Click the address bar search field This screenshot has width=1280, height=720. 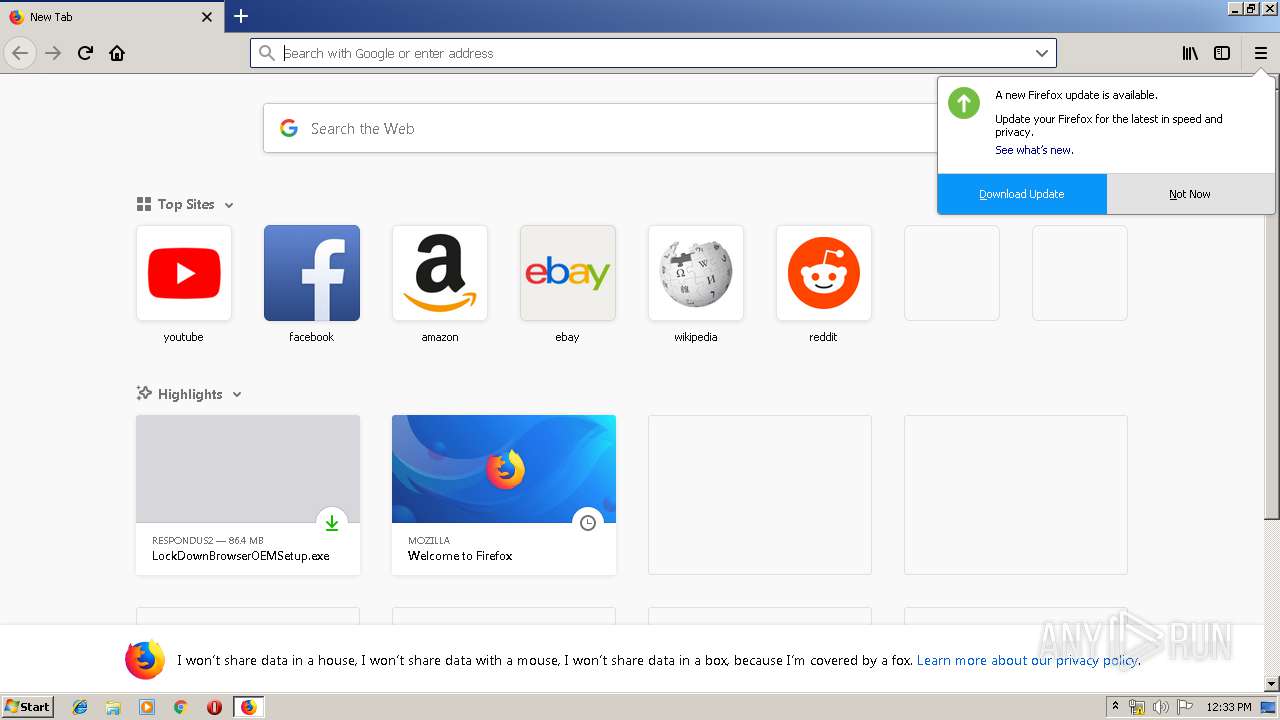652,53
